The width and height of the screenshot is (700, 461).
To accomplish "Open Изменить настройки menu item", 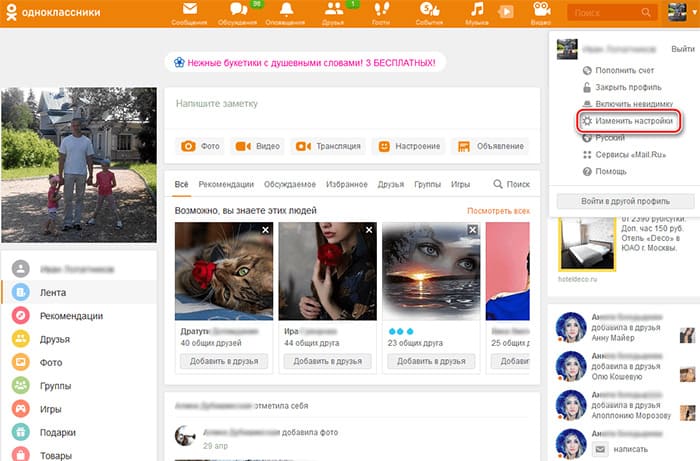I will pyautogui.click(x=629, y=121).
